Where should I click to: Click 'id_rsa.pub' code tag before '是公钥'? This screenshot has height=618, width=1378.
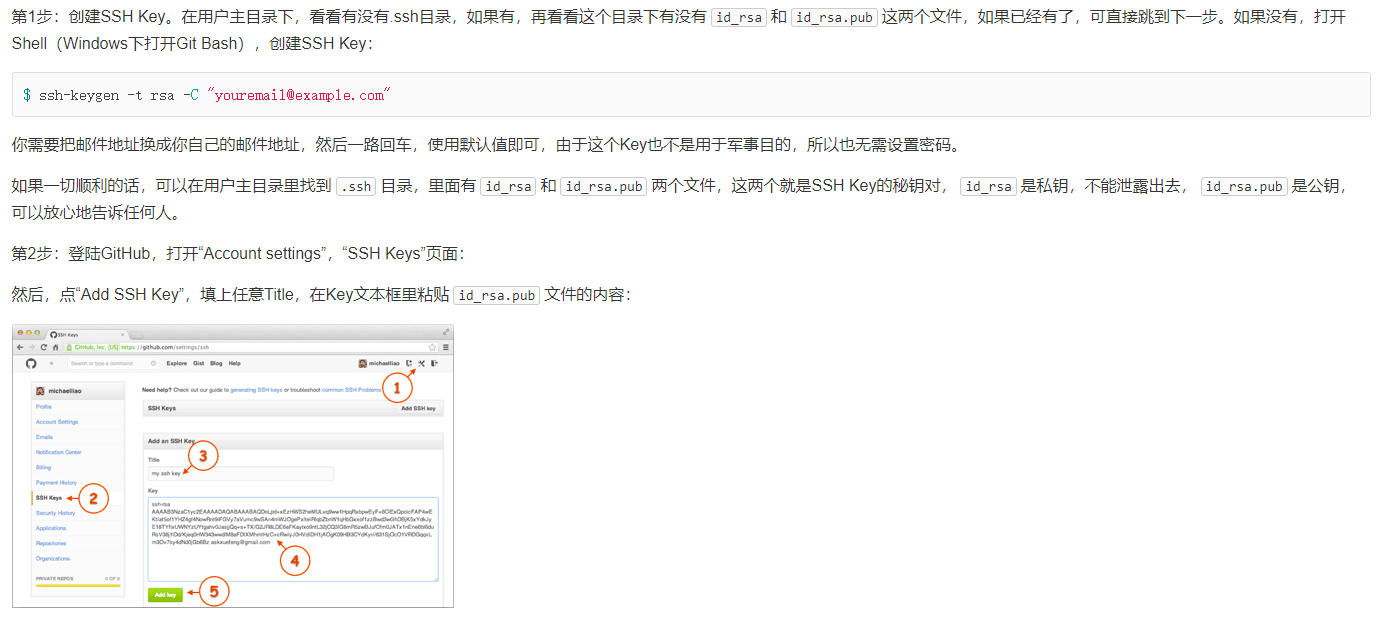(x=1244, y=186)
